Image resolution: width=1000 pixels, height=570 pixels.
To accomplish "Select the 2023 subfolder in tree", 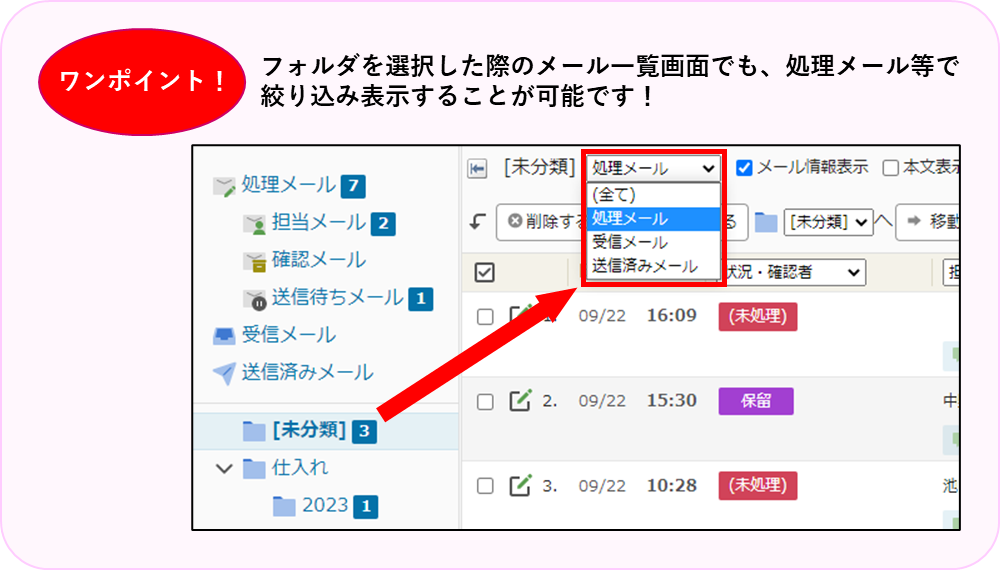I will (x=324, y=506).
